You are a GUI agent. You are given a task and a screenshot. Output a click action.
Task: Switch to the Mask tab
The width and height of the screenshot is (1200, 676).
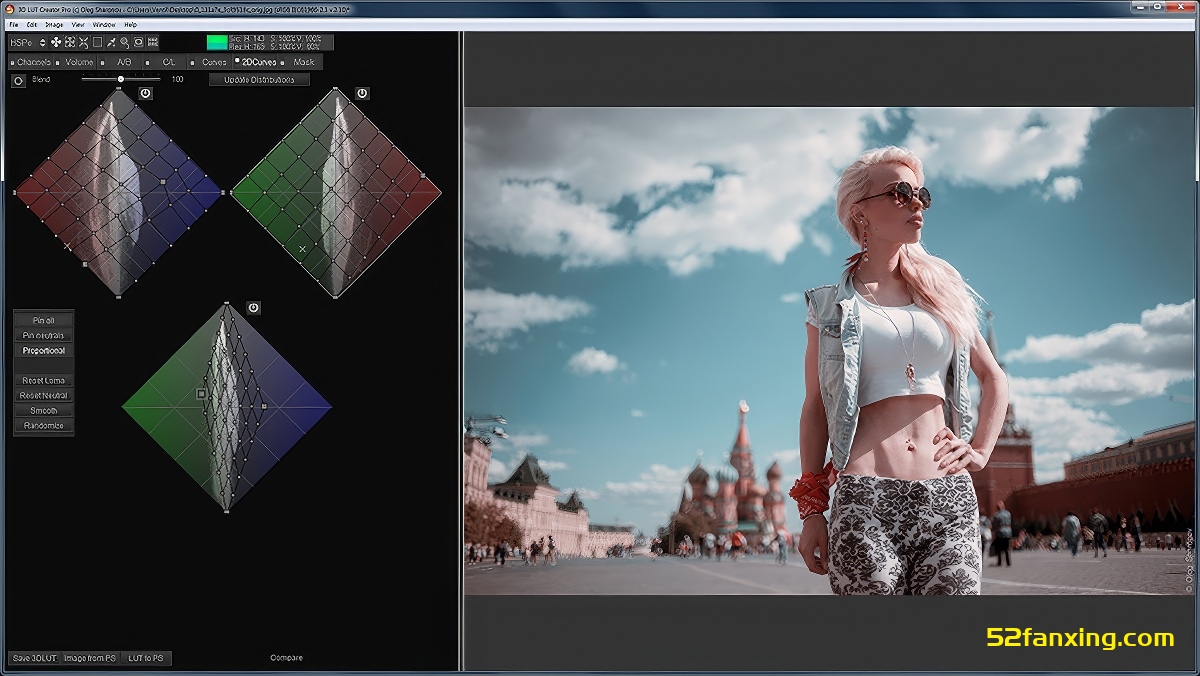pos(303,62)
